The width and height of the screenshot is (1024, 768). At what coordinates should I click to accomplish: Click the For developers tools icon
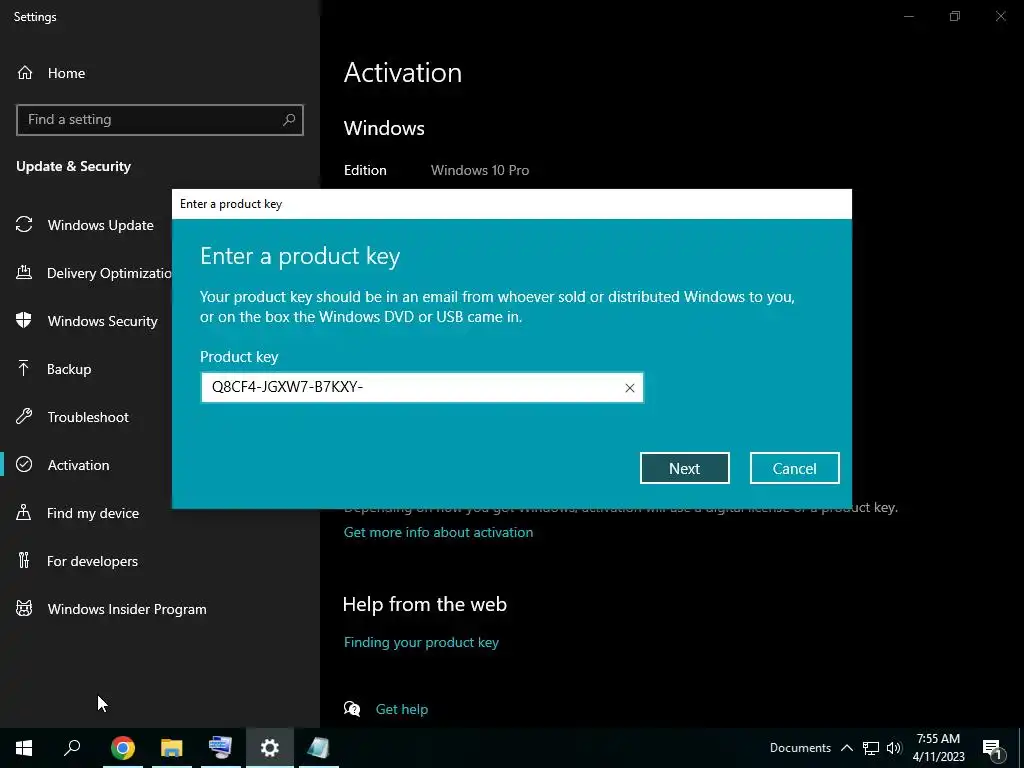click(24, 560)
